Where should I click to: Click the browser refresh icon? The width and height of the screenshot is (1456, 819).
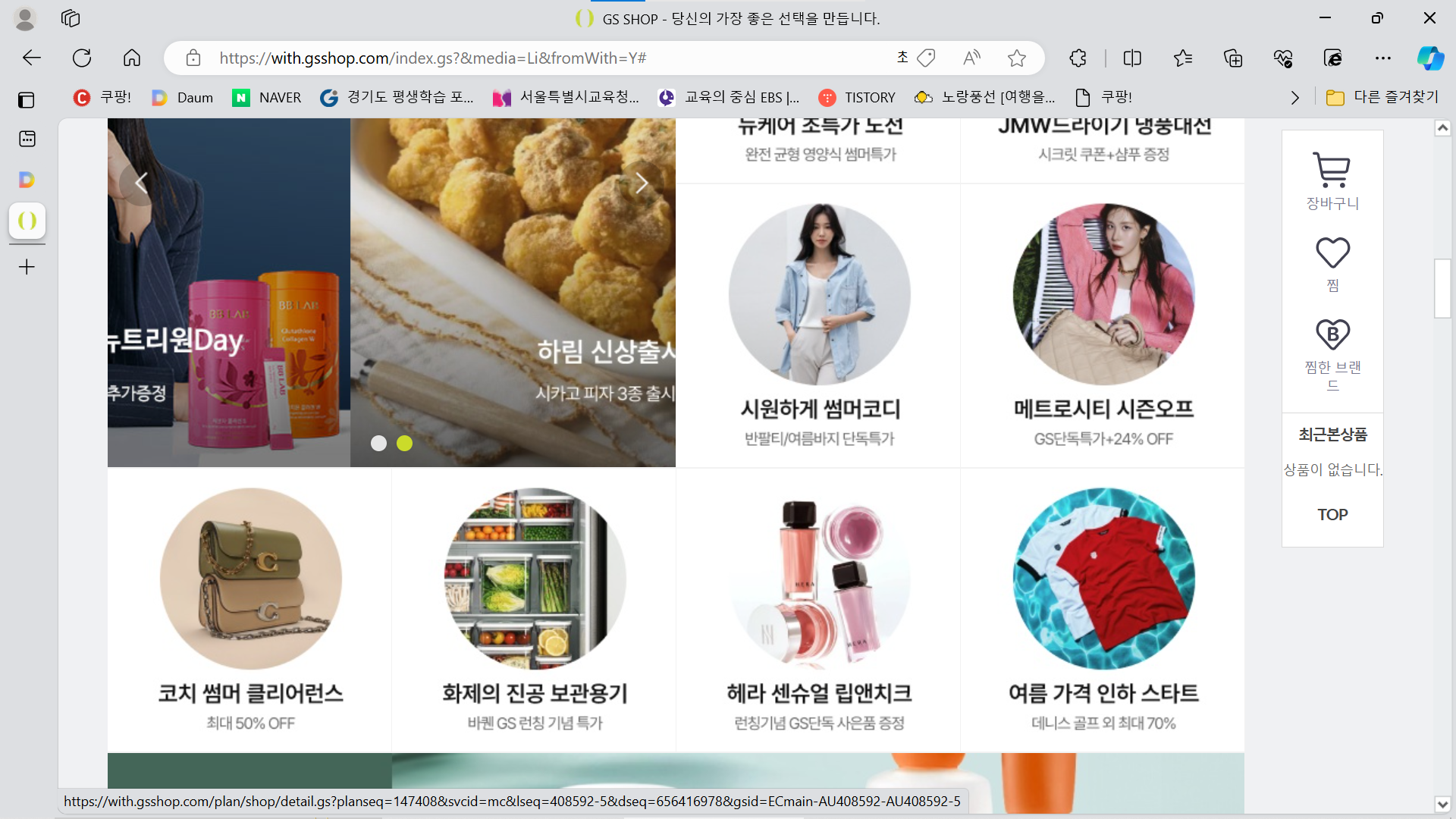(82, 58)
